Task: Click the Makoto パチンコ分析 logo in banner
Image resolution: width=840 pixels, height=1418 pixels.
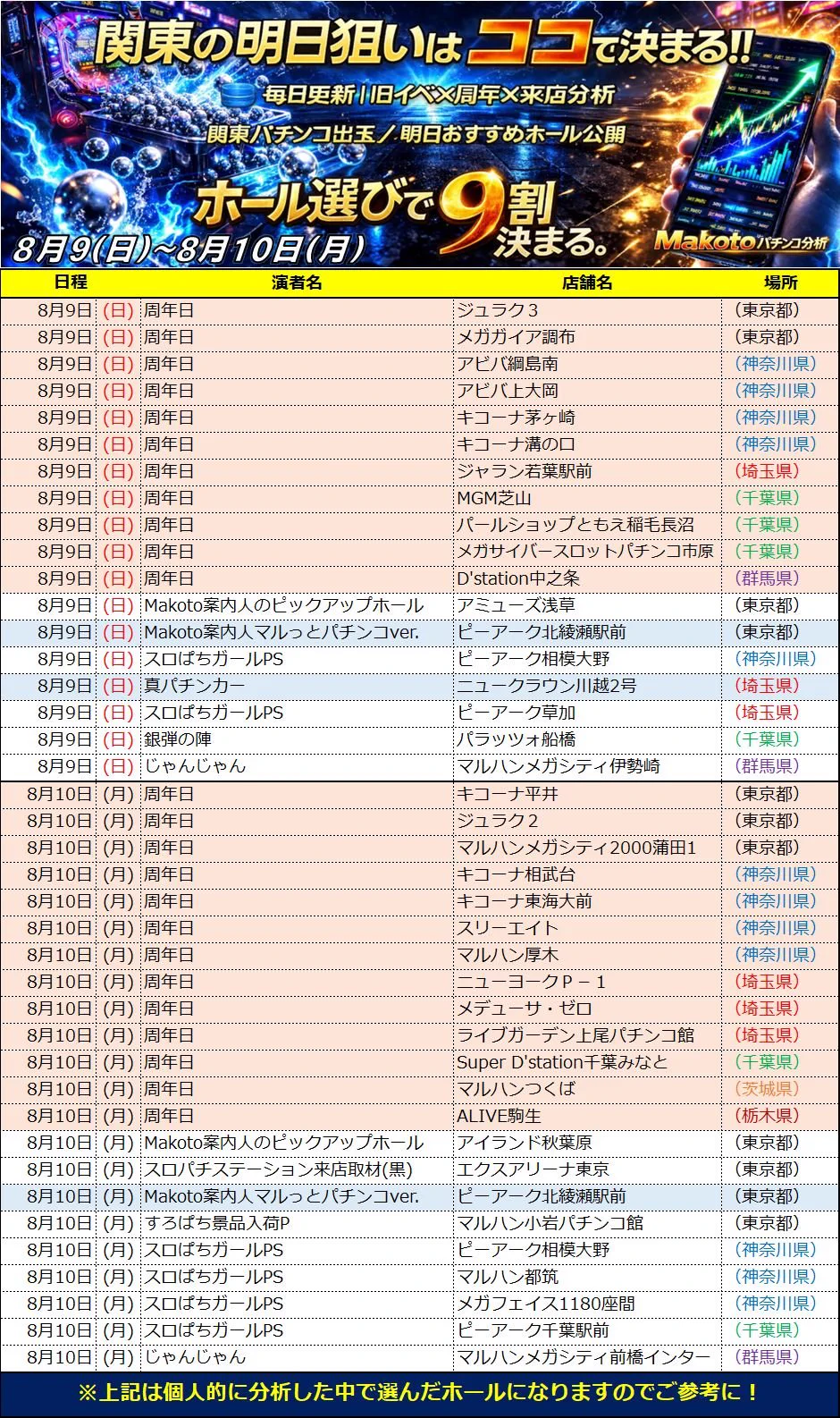Action: click(x=741, y=241)
